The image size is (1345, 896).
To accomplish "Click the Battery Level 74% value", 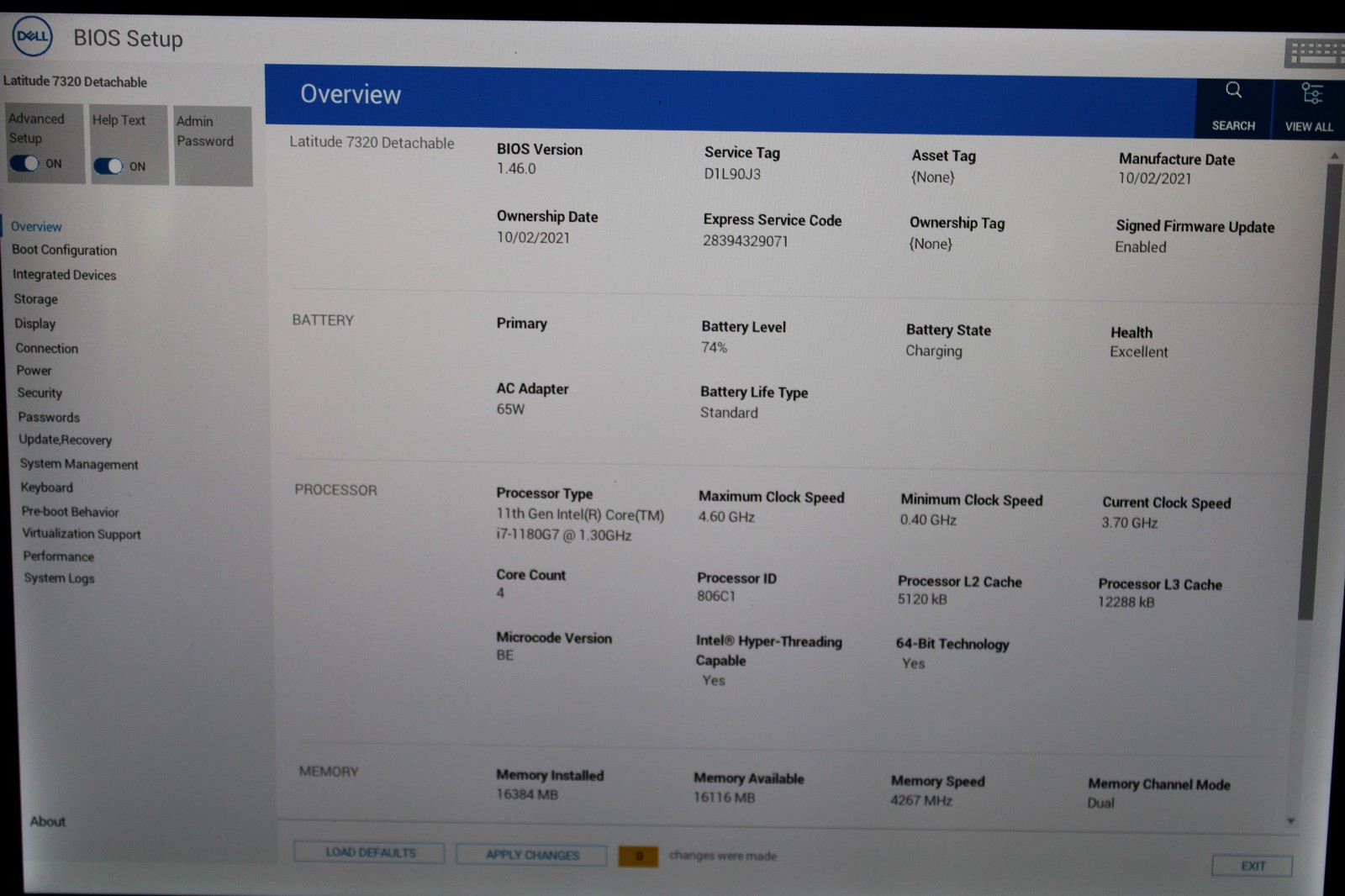I will point(715,348).
